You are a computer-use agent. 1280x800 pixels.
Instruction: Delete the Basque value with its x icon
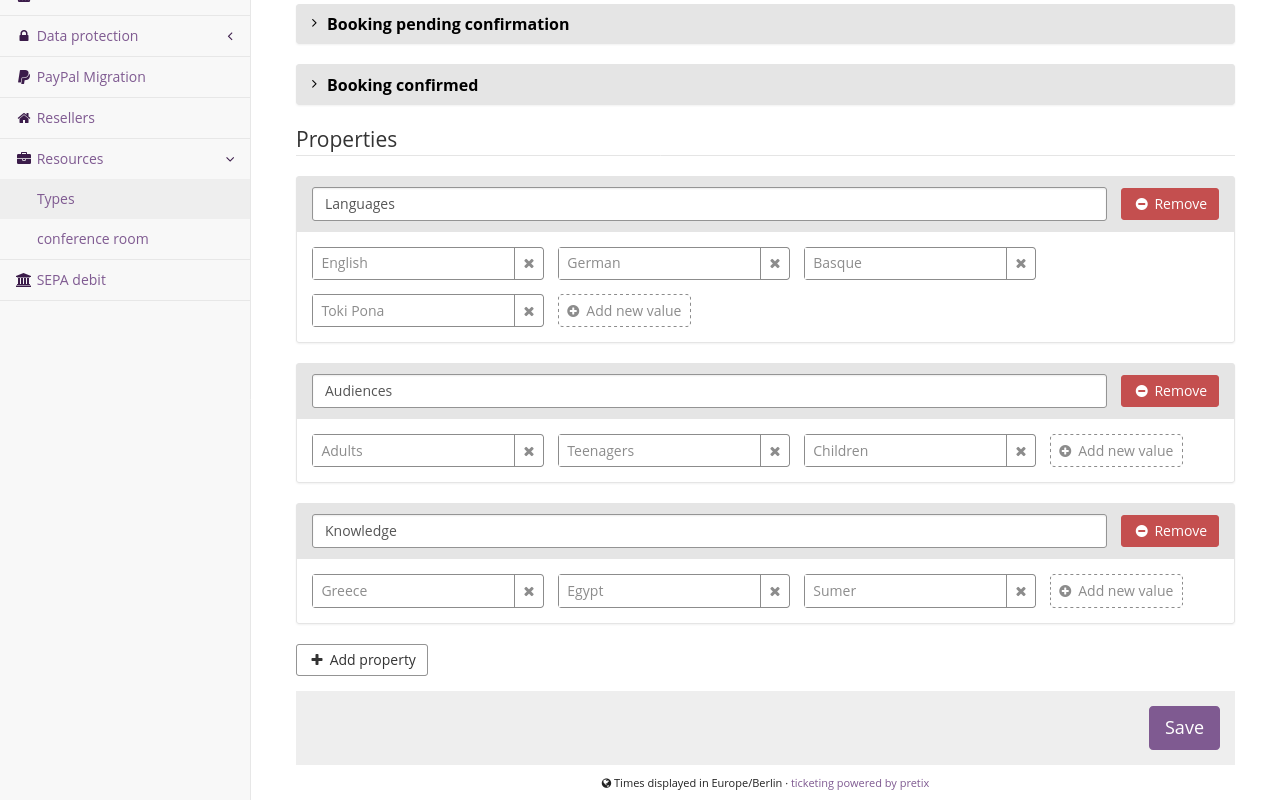click(x=1021, y=263)
